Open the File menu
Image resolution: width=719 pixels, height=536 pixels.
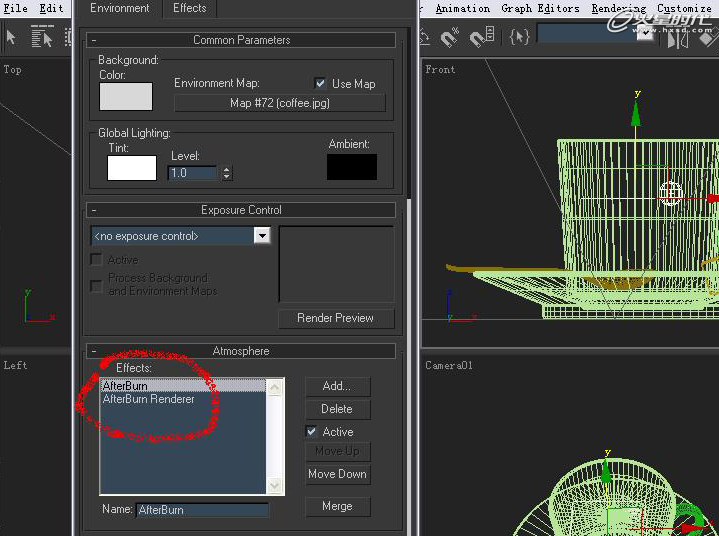[x=15, y=8]
